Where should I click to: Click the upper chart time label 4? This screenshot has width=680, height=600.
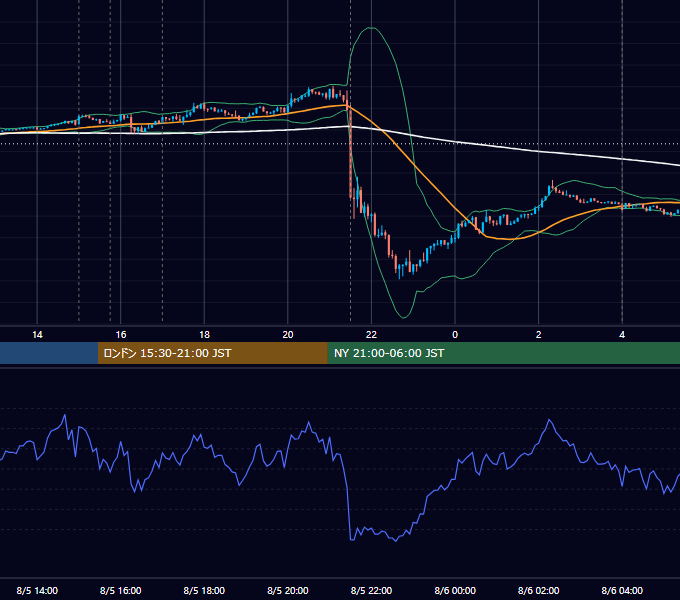(622, 335)
